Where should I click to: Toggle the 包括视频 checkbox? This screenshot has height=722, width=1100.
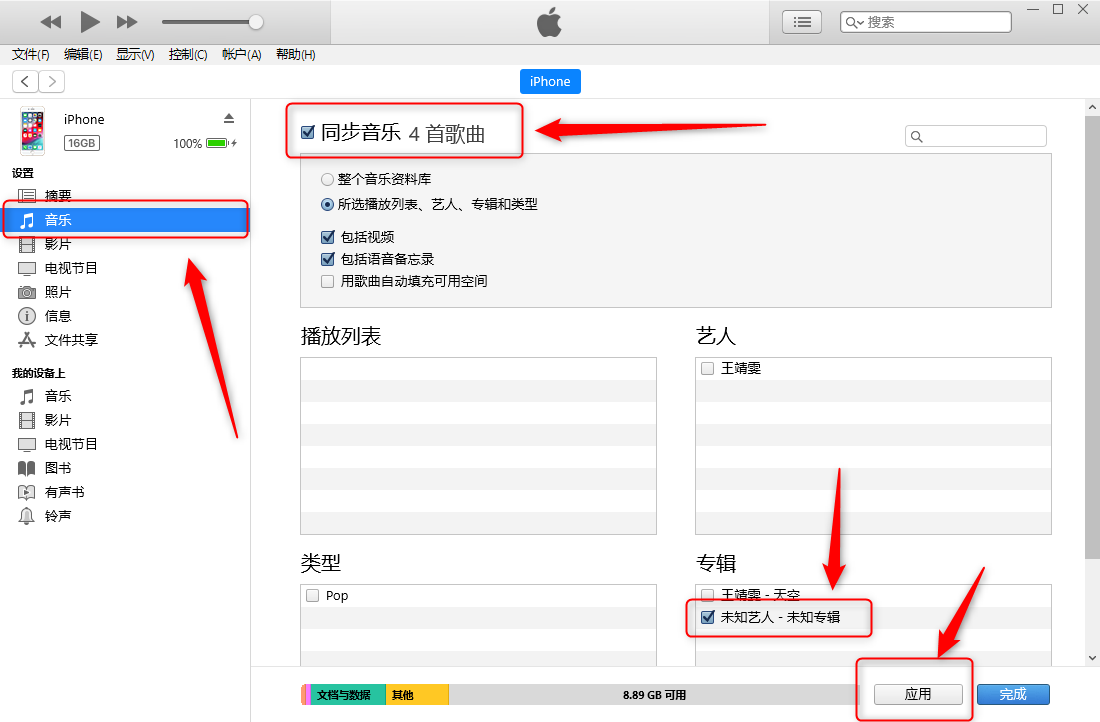[328, 237]
